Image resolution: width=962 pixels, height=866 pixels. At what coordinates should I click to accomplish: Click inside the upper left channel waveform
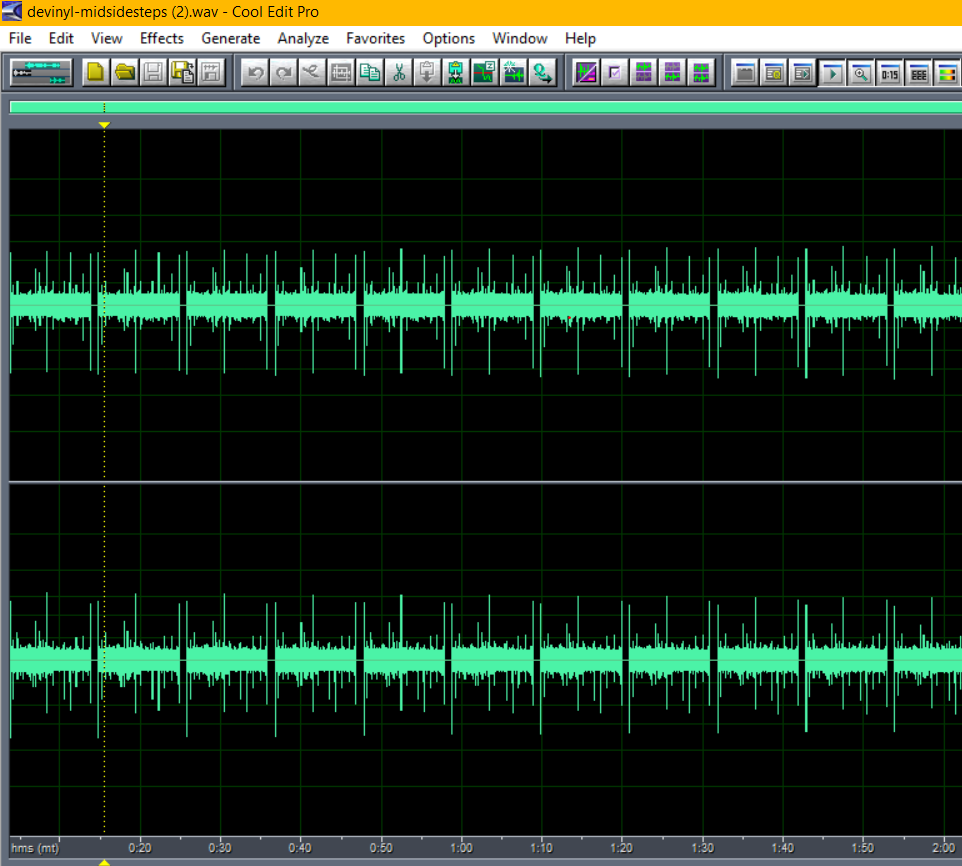[485, 305]
